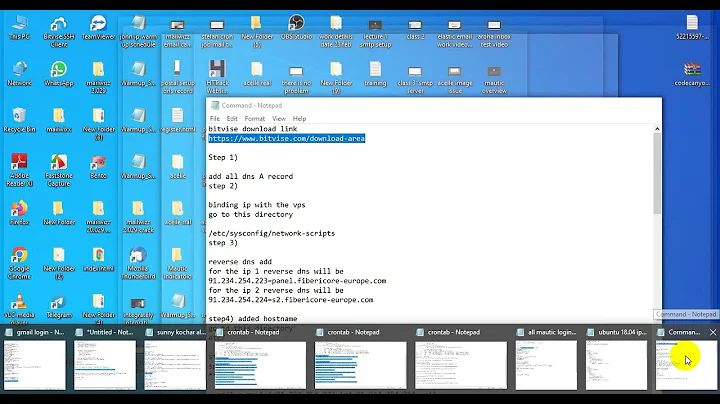Launch the FastStone Capture shortcut

(59, 170)
